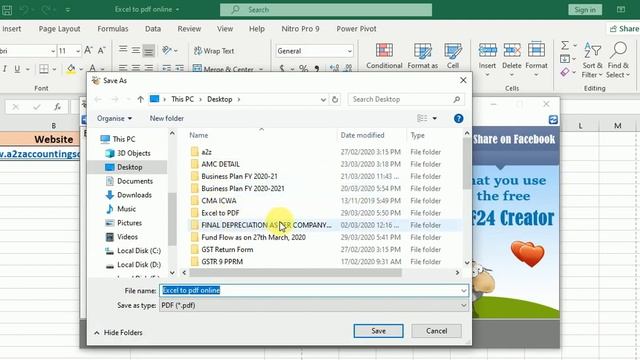Open the Power Pivot tab
Viewport: 640px width, 360px height.
coord(356,29)
